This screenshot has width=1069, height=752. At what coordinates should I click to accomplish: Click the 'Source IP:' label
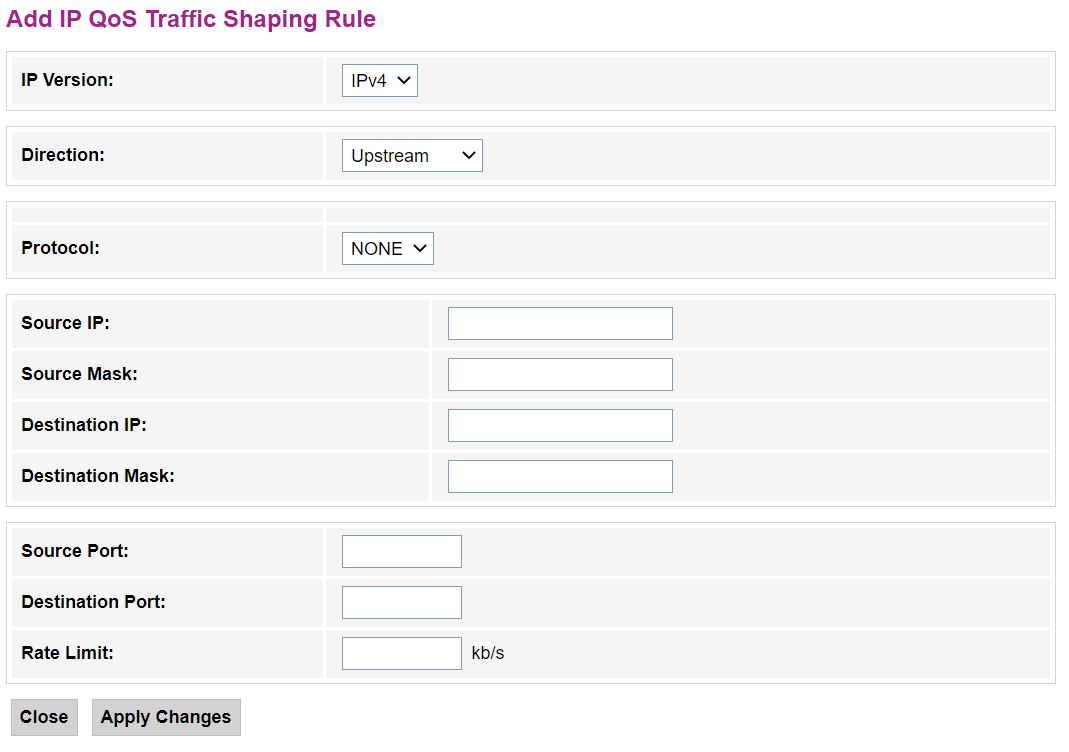pyautogui.click(x=65, y=323)
